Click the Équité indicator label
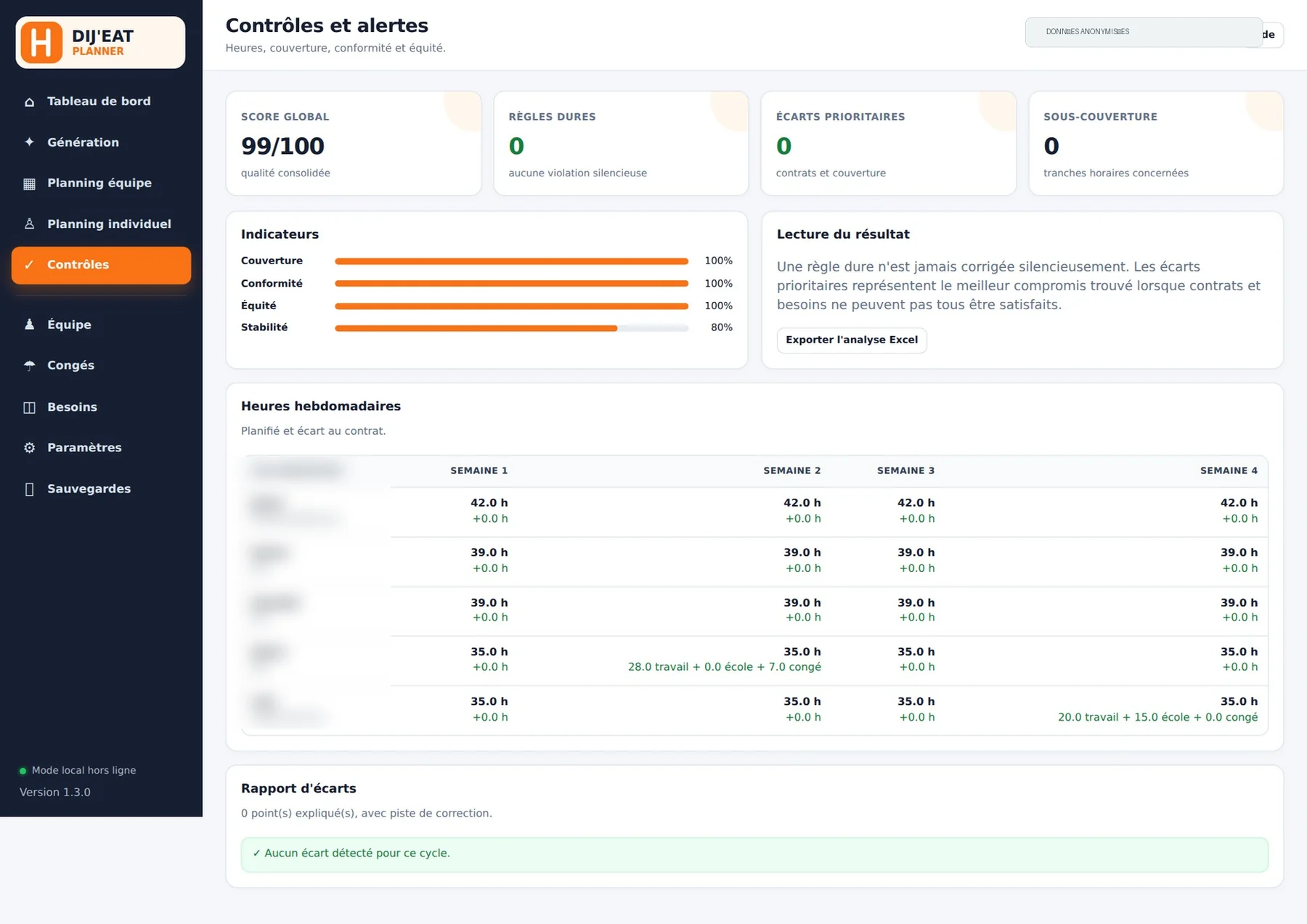1307x924 pixels. click(x=258, y=306)
